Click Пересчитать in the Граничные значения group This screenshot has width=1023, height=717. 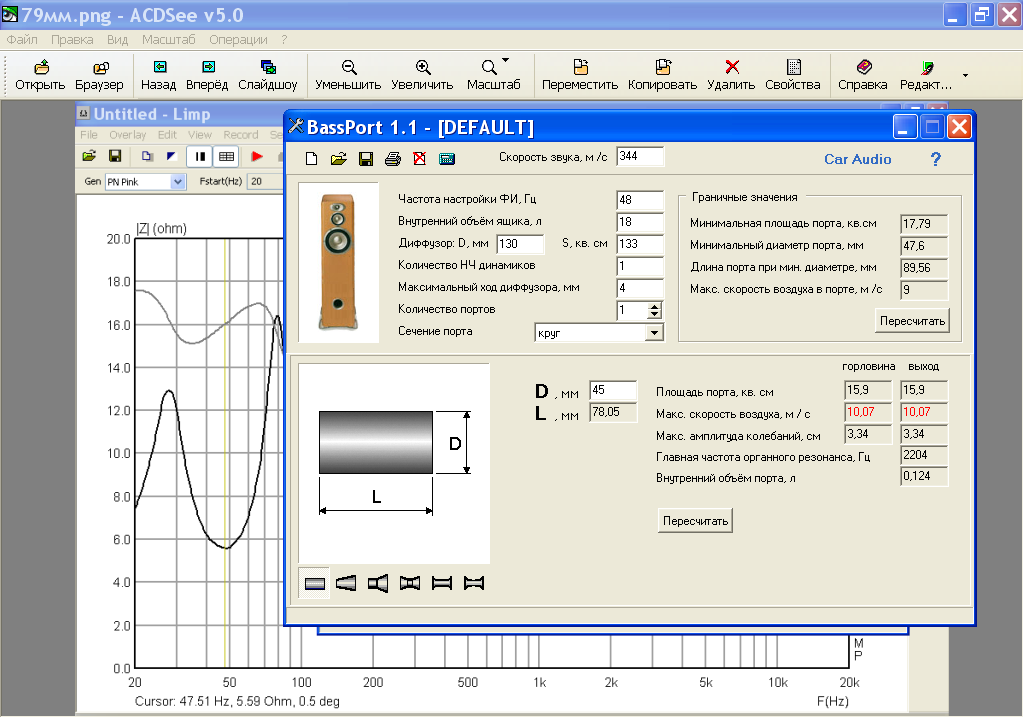(x=912, y=321)
